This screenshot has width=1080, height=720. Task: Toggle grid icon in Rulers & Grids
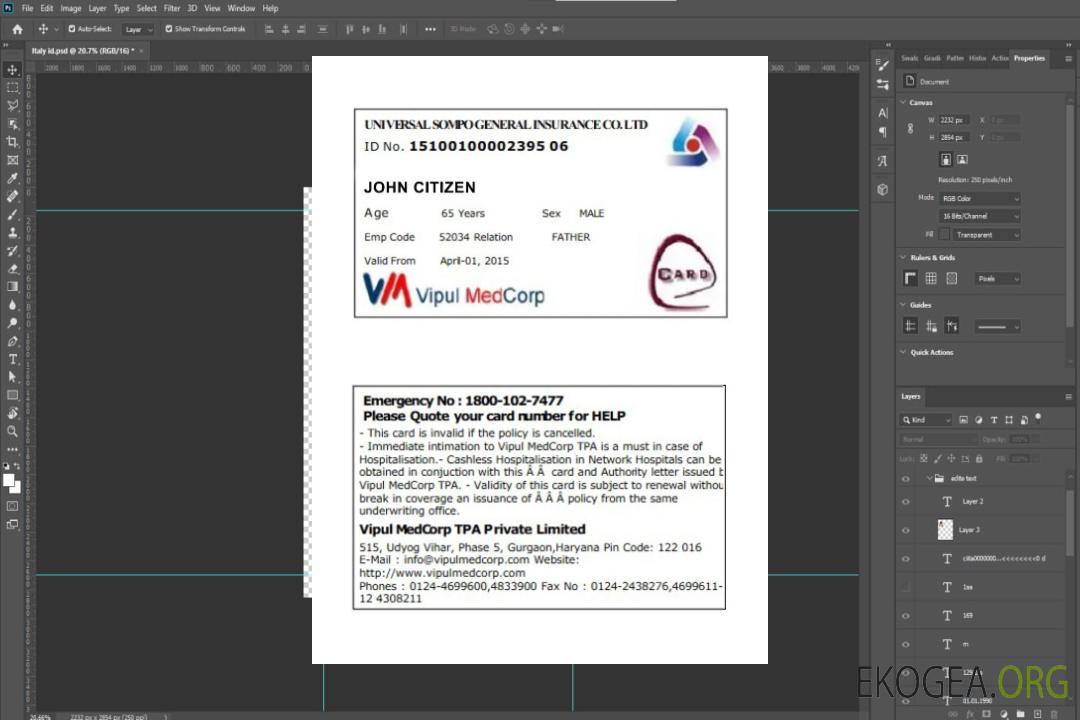click(931, 278)
